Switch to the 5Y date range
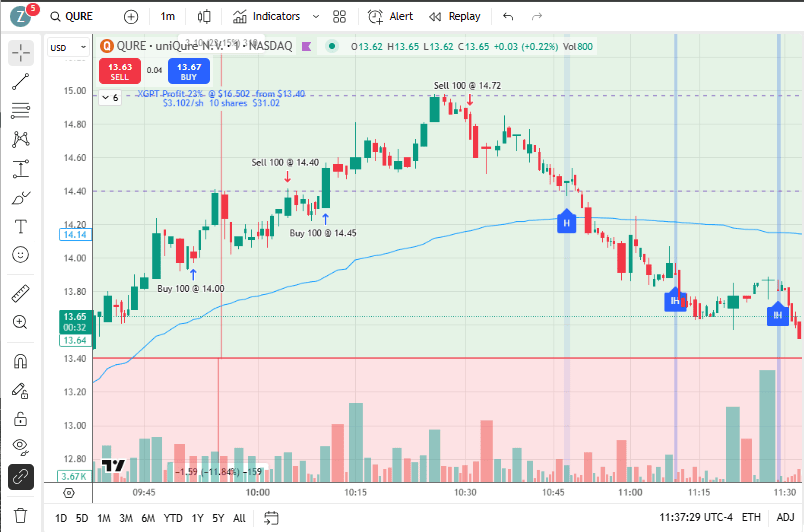The height and width of the screenshot is (532, 804). 218,518
